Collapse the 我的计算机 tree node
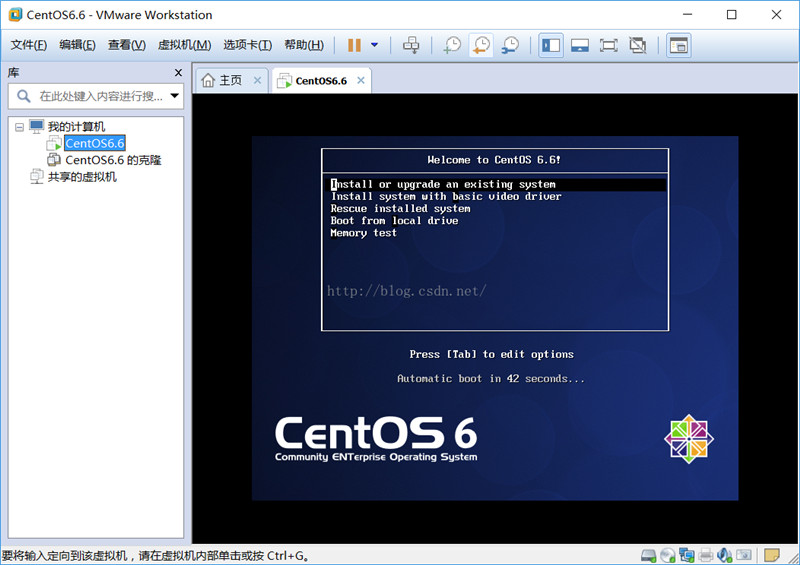The width and height of the screenshot is (800, 565). [x=19, y=127]
